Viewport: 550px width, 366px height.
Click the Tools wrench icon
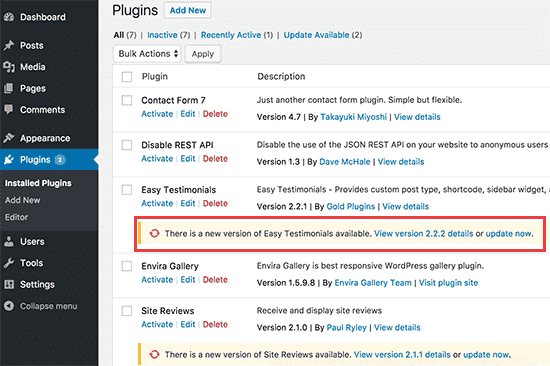[9, 263]
